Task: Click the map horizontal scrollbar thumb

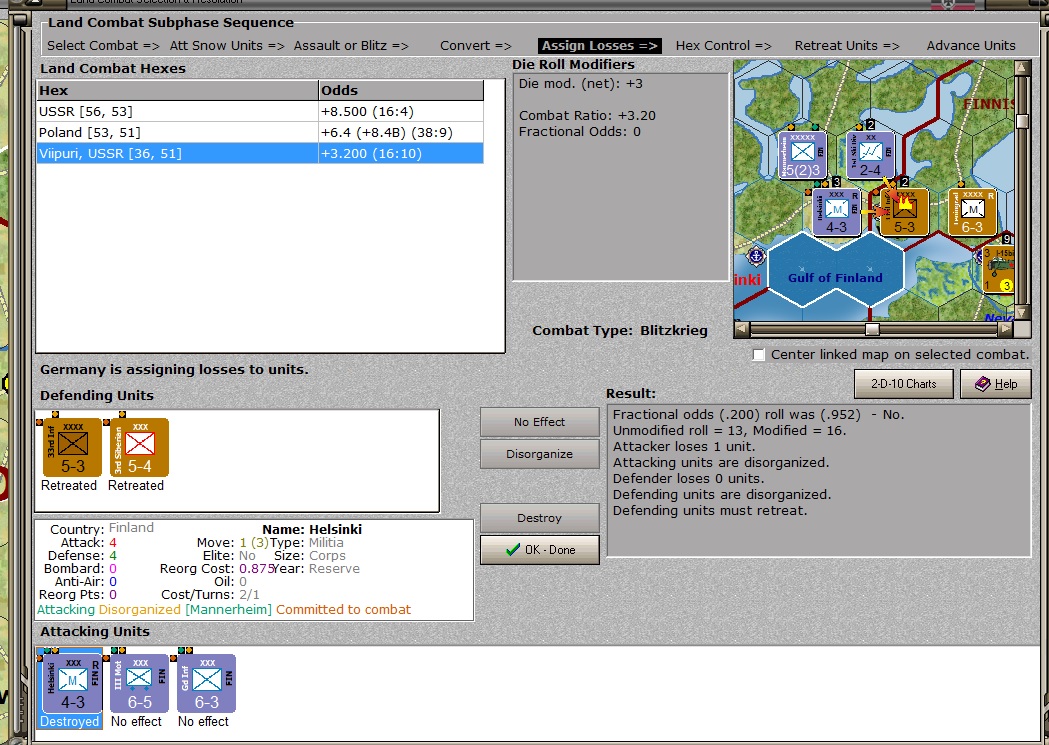Action: point(872,329)
